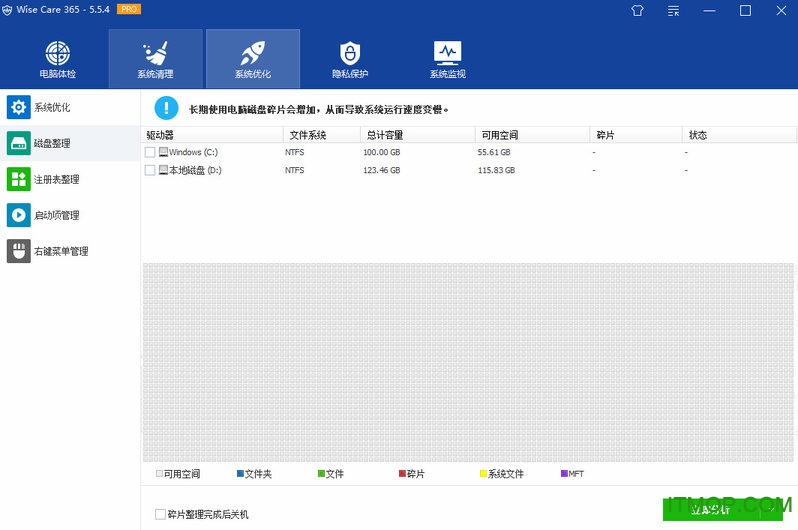This screenshot has height=530, width=798.
Task: Select 磁盘整理 disk defrag sidebar item
Action: (x=70, y=143)
